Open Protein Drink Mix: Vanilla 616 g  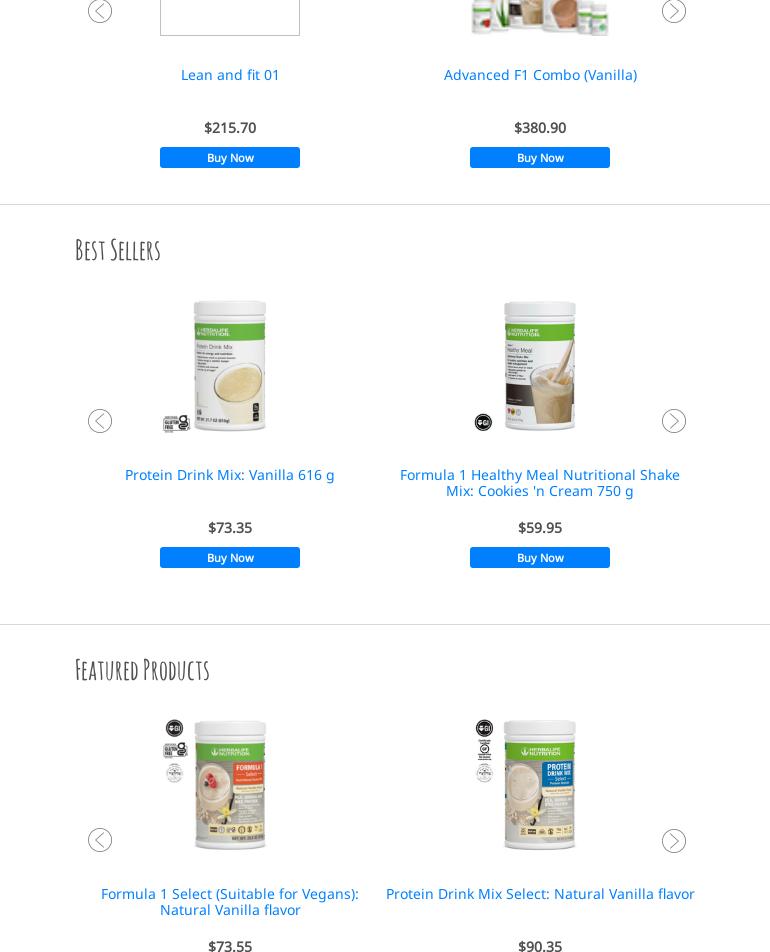point(230,475)
